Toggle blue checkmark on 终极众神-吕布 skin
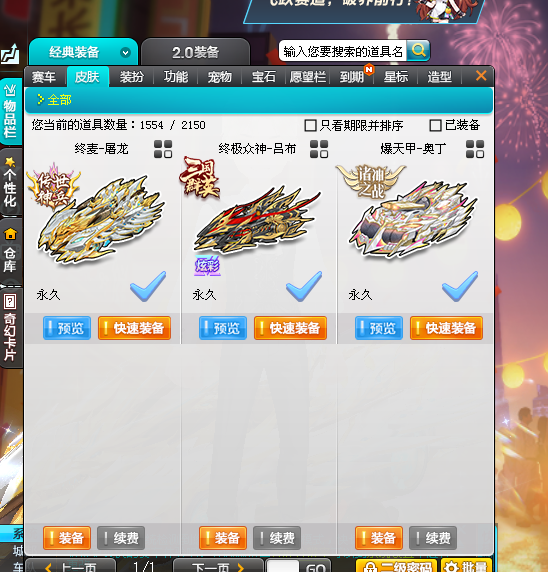Viewport: 548px width, 572px height. pyautogui.click(x=304, y=286)
